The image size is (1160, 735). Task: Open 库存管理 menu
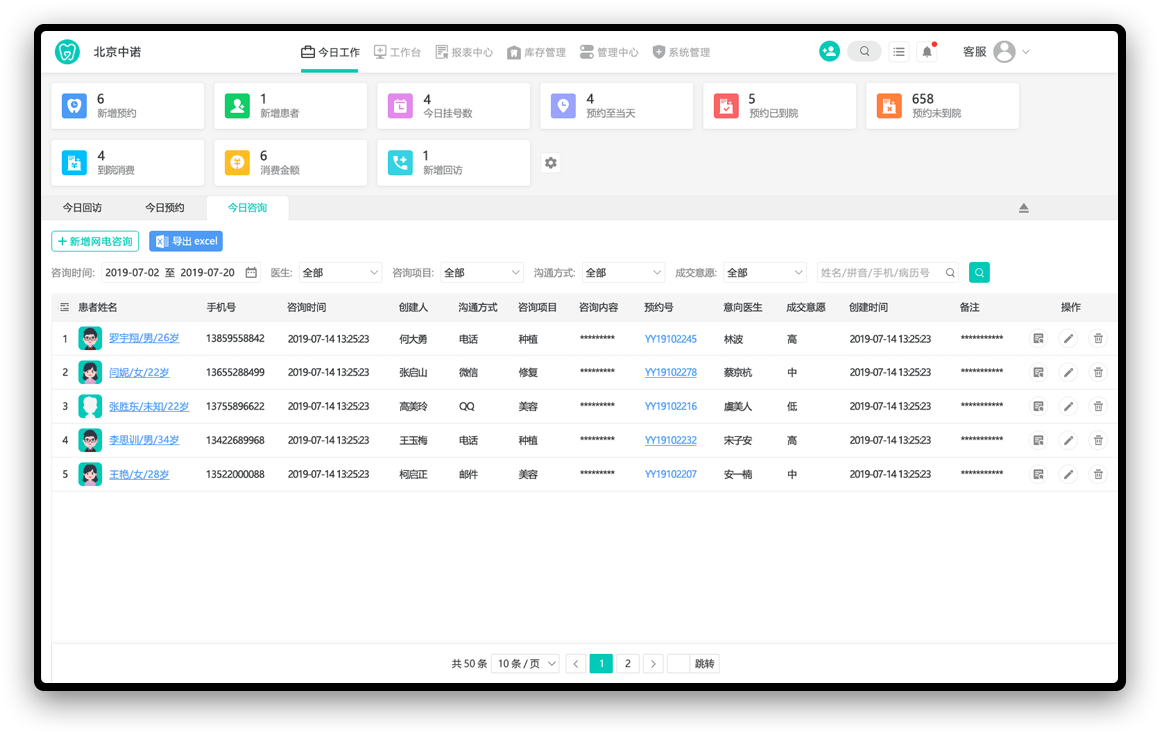click(536, 52)
